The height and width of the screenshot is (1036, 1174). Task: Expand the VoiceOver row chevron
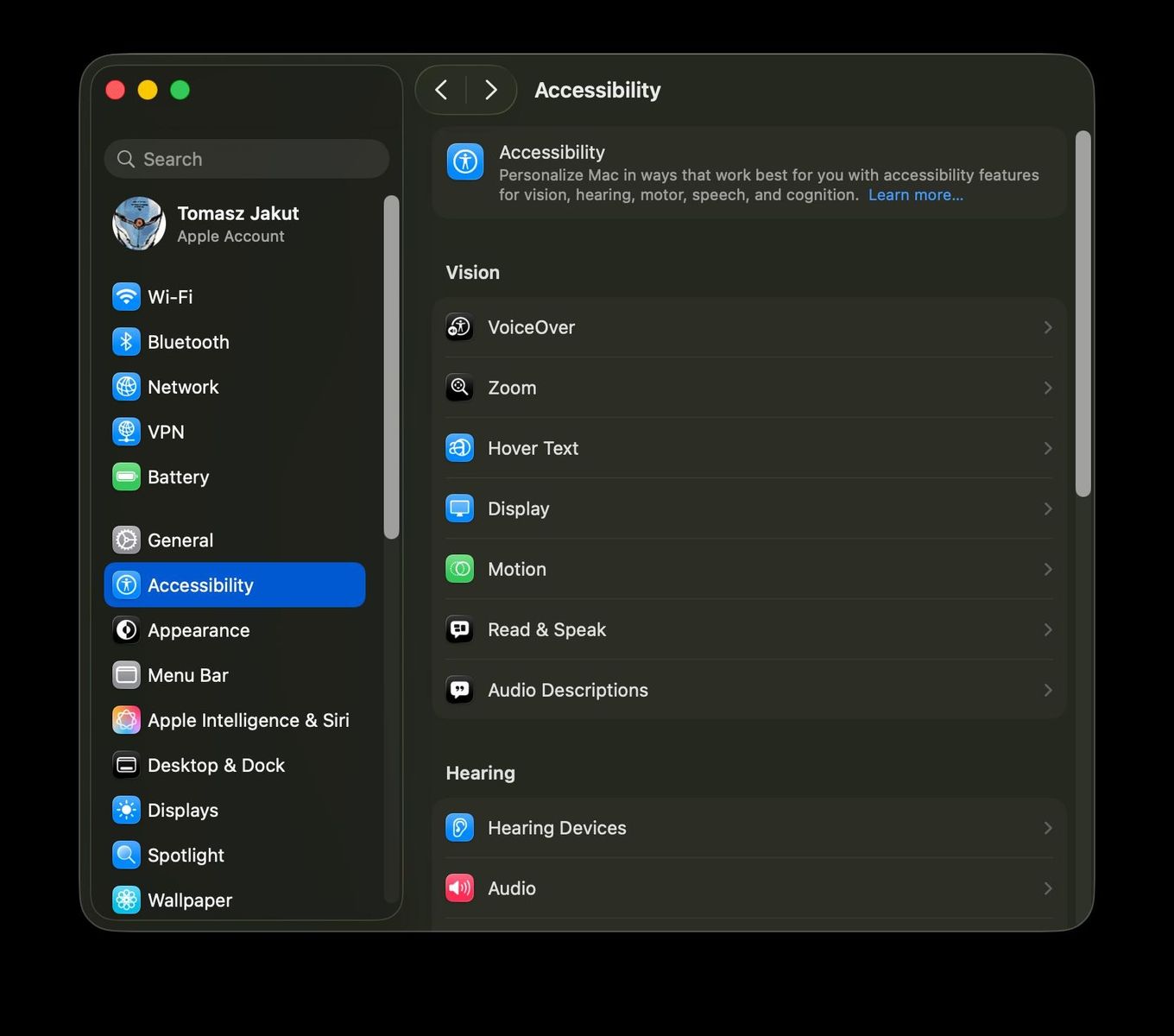pyautogui.click(x=1048, y=327)
